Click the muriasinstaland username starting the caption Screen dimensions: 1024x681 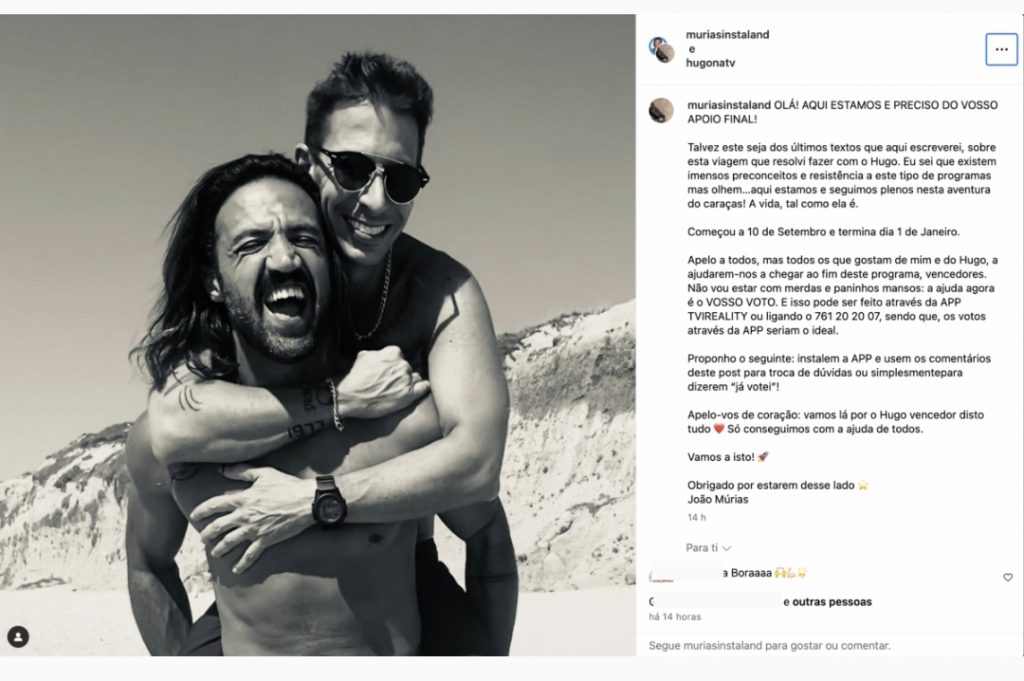coord(729,104)
